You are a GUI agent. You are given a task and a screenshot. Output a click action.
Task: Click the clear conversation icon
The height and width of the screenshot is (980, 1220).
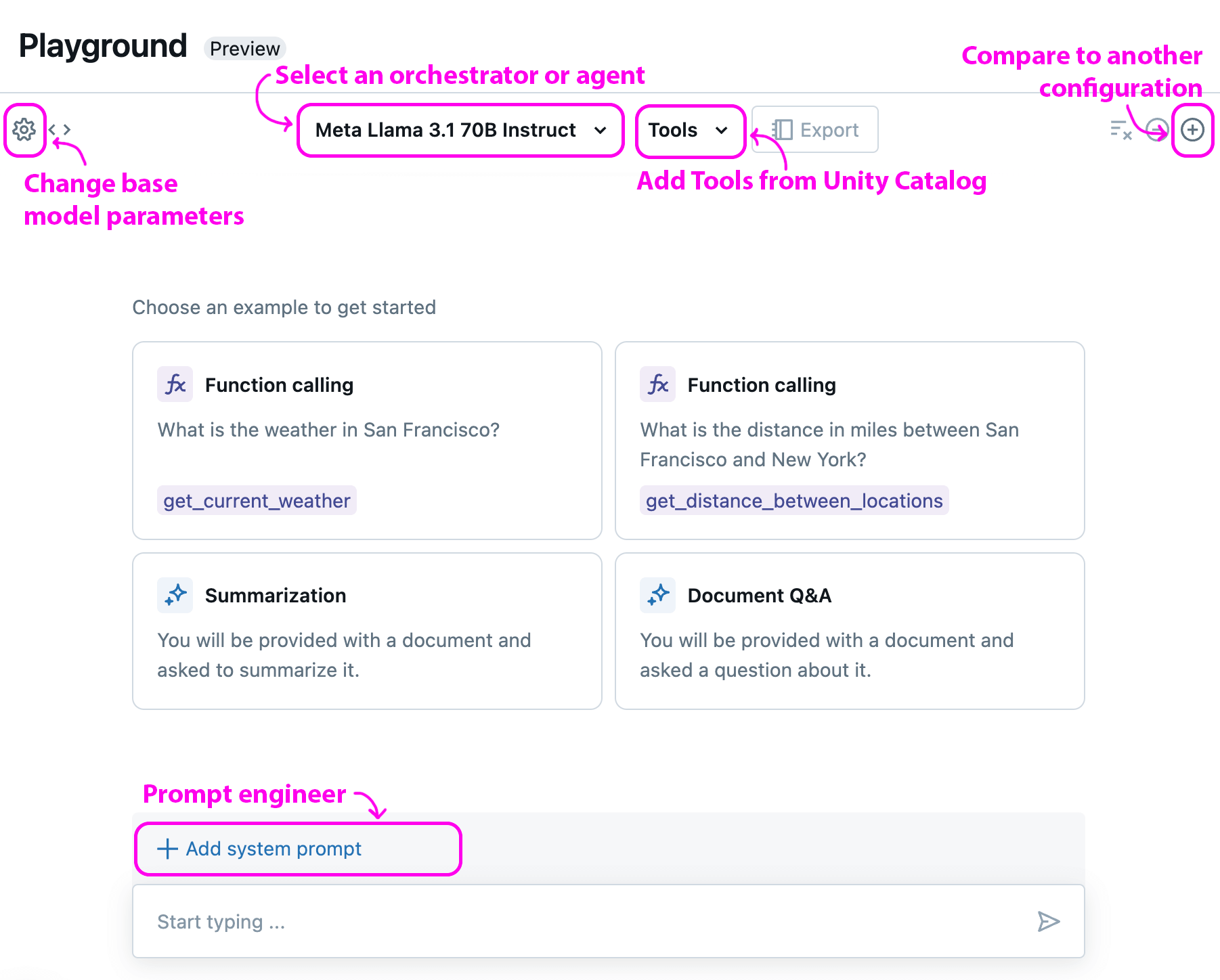[x=1121, y=129]
